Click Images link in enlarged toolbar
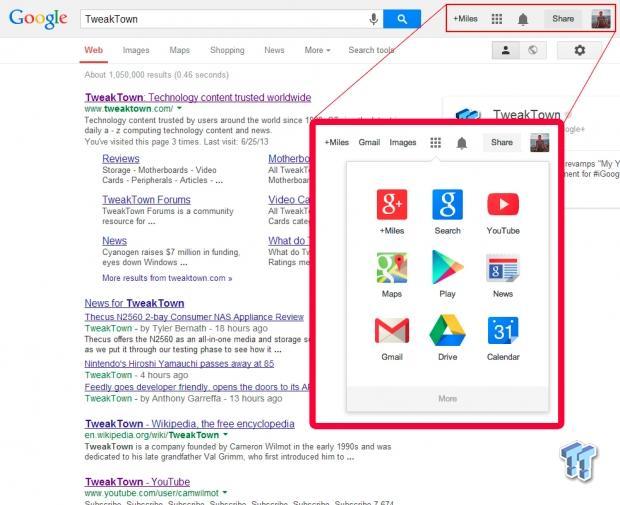Screen dimensions: 620x505 (403, 142)
